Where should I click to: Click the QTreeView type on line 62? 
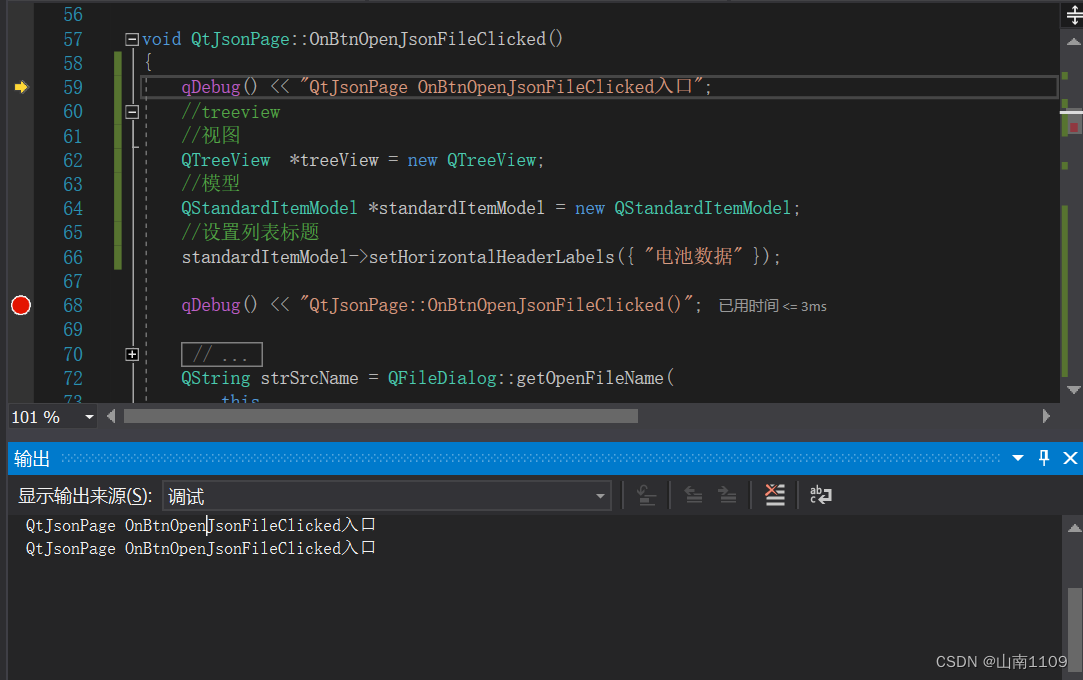pos(226,160)
